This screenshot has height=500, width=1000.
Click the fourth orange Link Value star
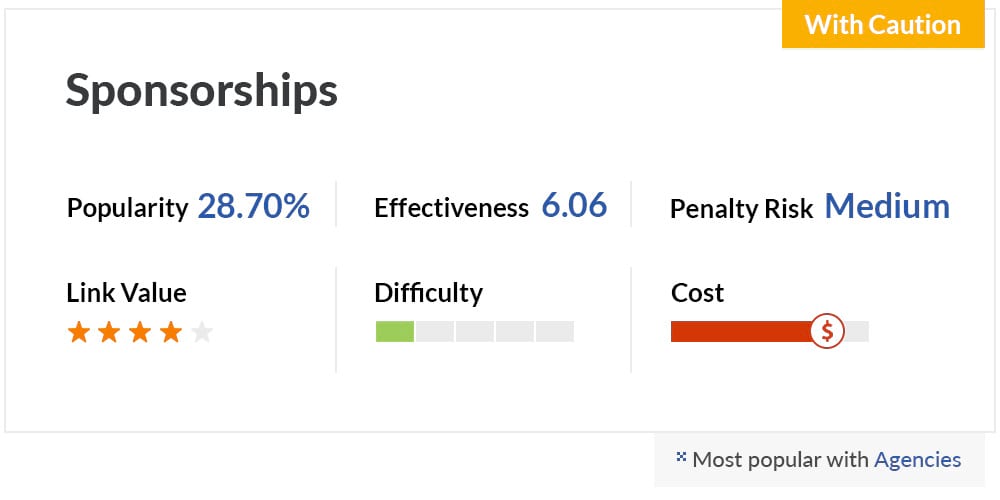click(x=171, y=332)
